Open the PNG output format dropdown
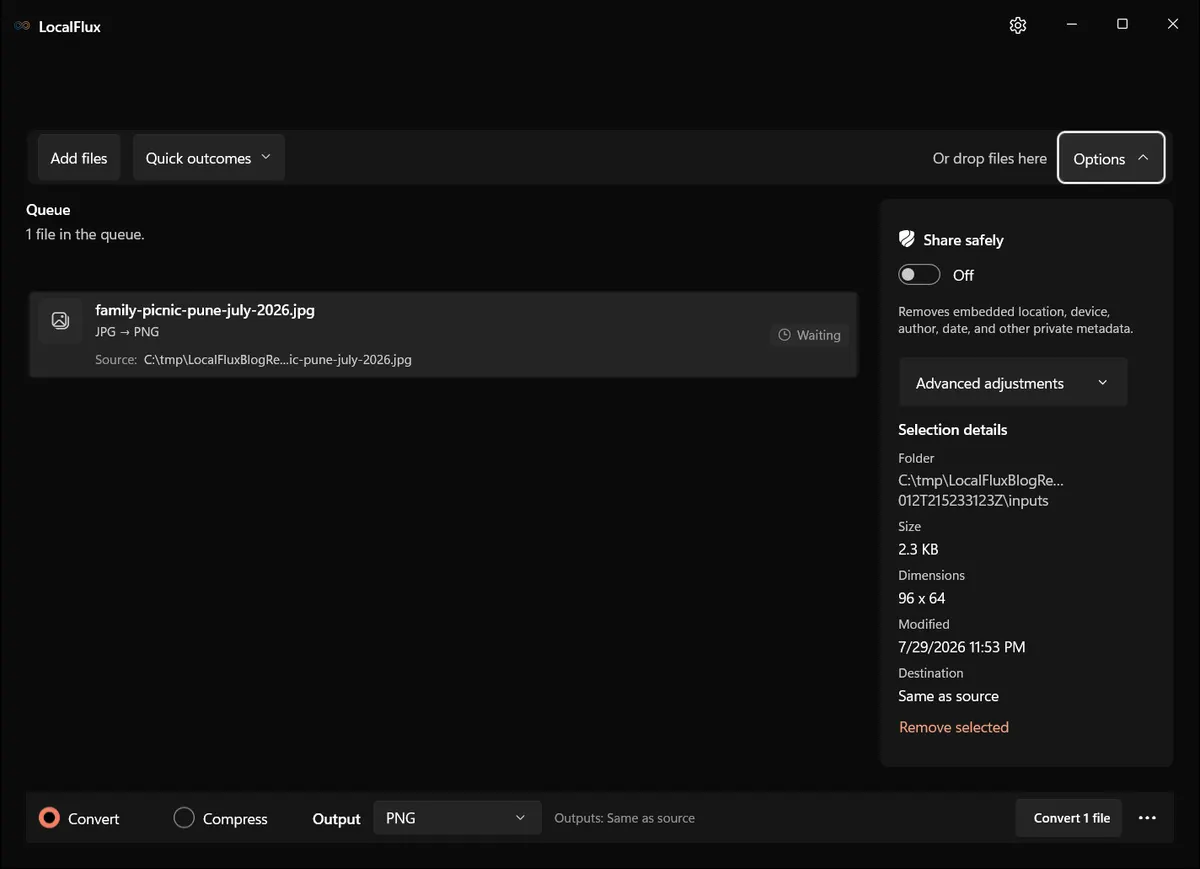Image resolution: width=1200 pixels, height=869 pixels. click(457, 818)
